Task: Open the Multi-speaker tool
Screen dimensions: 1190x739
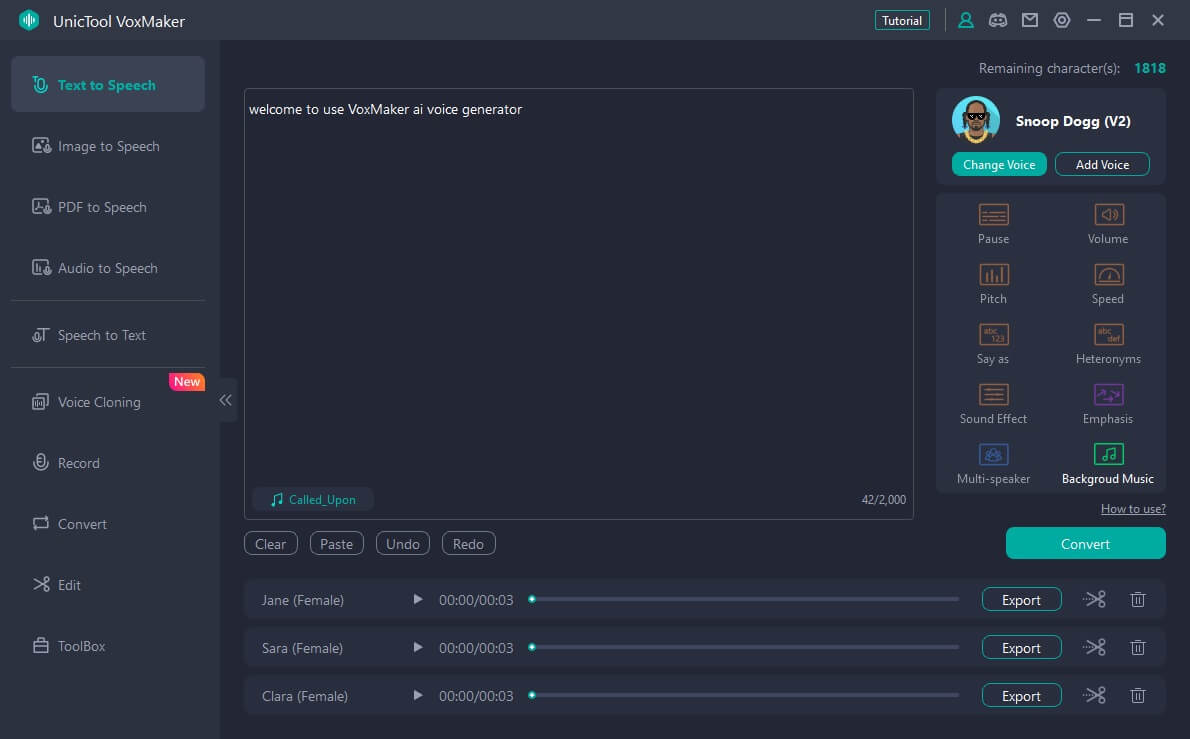Action: (993, 464)
